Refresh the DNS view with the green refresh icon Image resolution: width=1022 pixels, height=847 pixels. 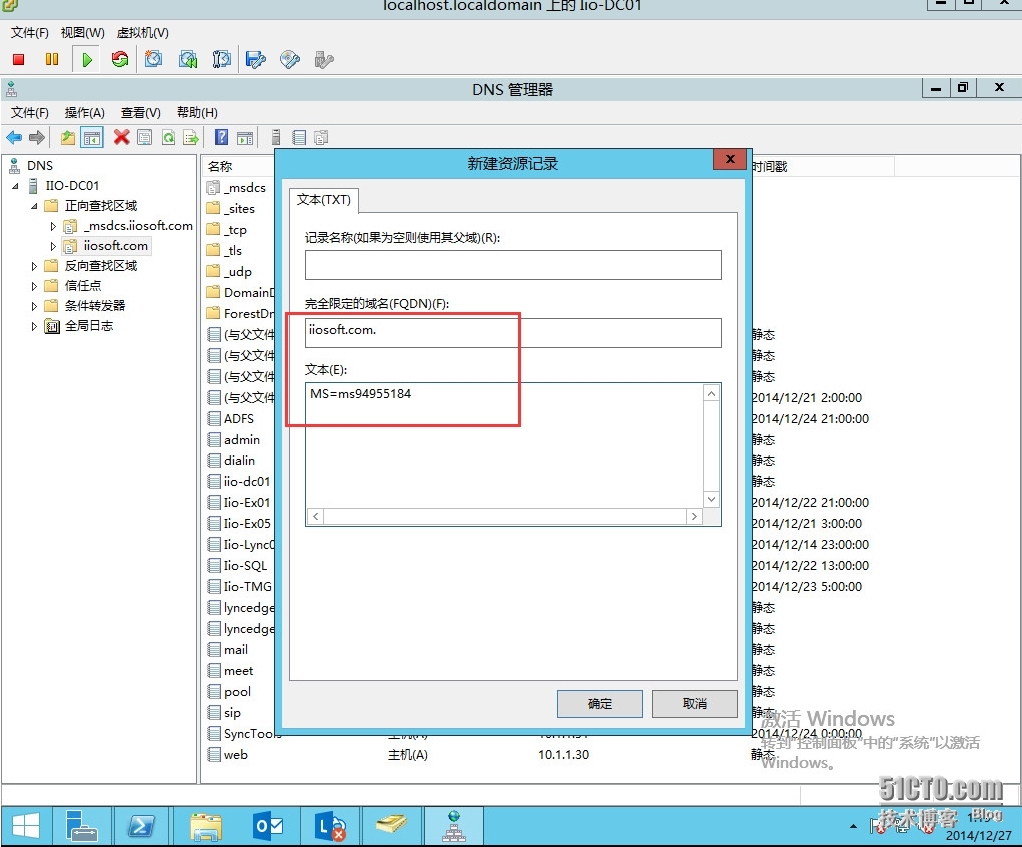click(x=168, y=137)
